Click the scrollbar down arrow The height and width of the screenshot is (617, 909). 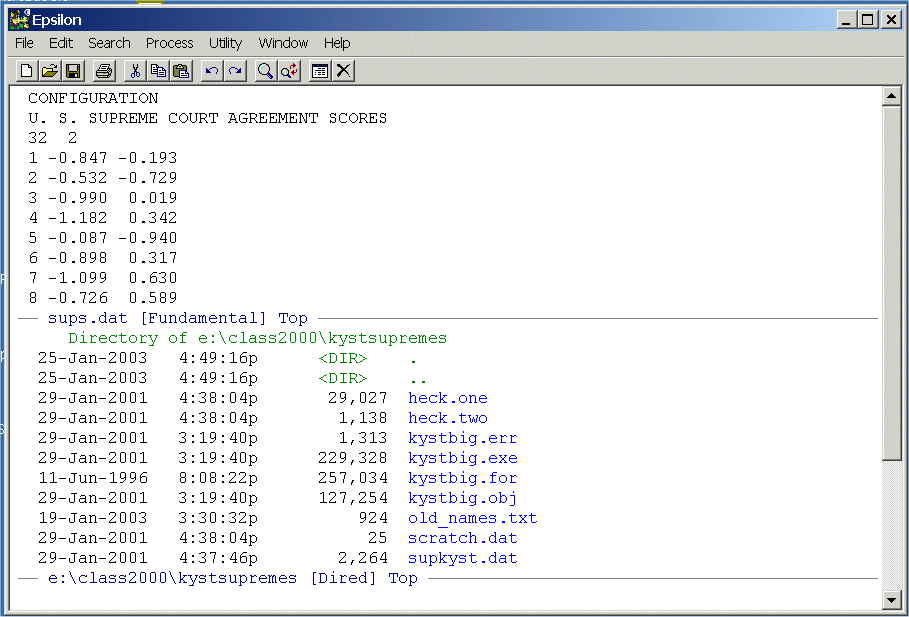[x=892, y=599]
